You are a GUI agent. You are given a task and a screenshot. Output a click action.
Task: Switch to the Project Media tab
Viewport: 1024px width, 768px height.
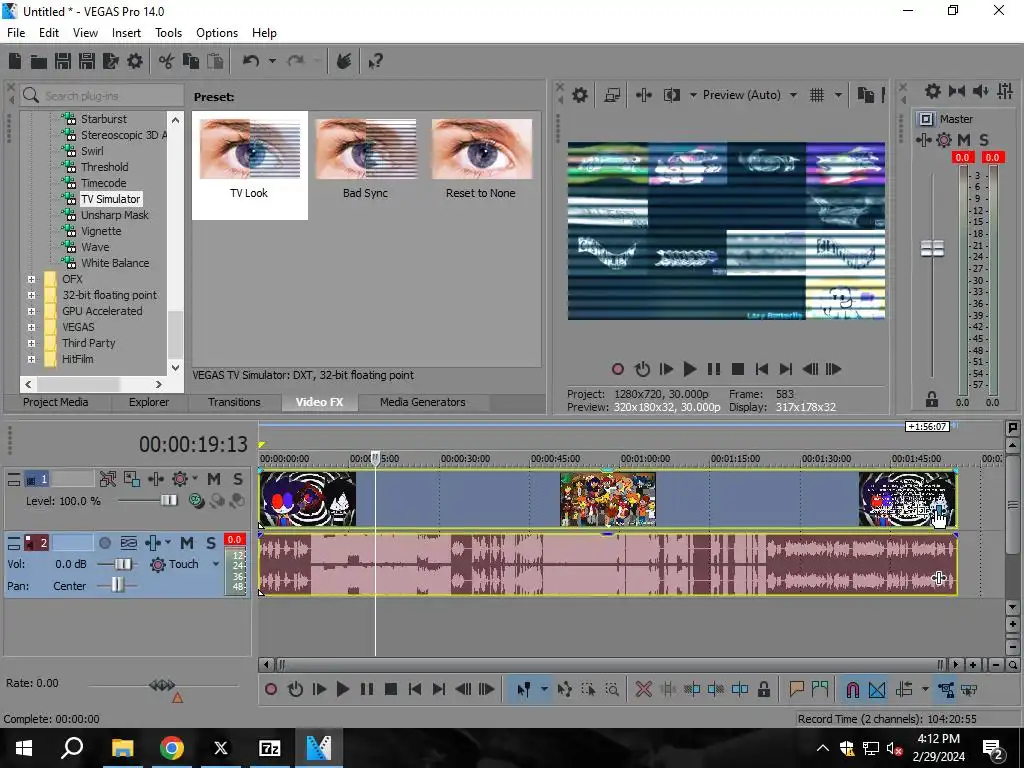[56, 402]
